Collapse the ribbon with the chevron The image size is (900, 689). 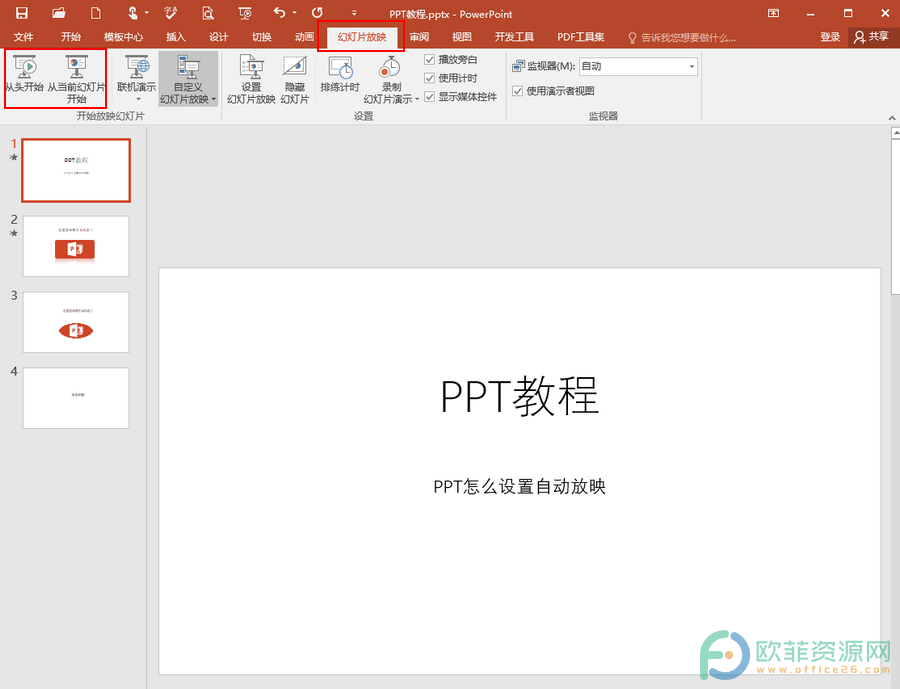point(892,118)
